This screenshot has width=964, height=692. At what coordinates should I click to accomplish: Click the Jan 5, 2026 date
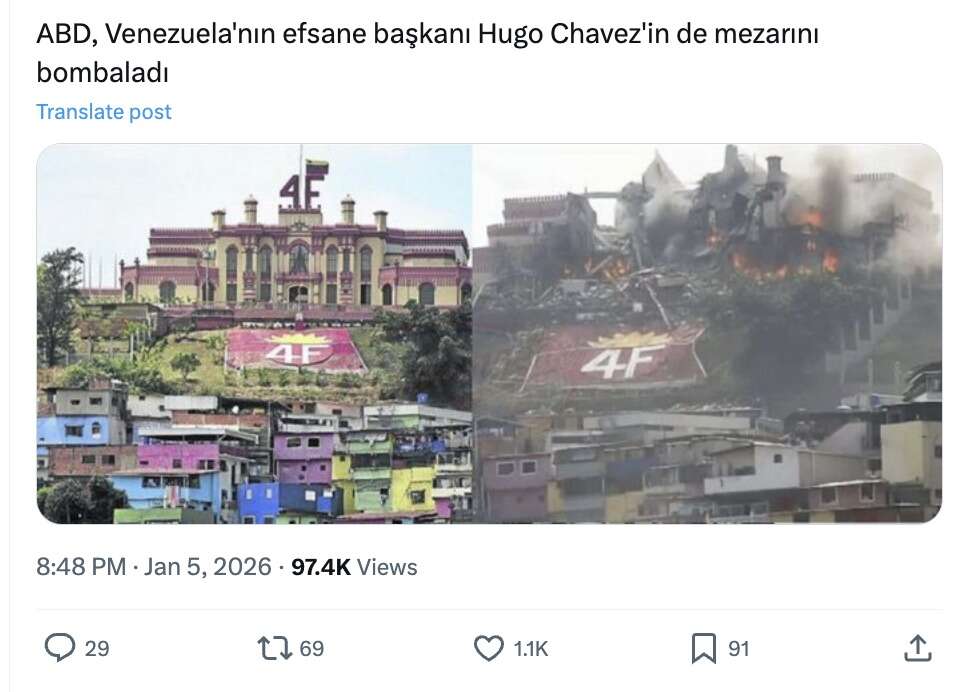207,567
